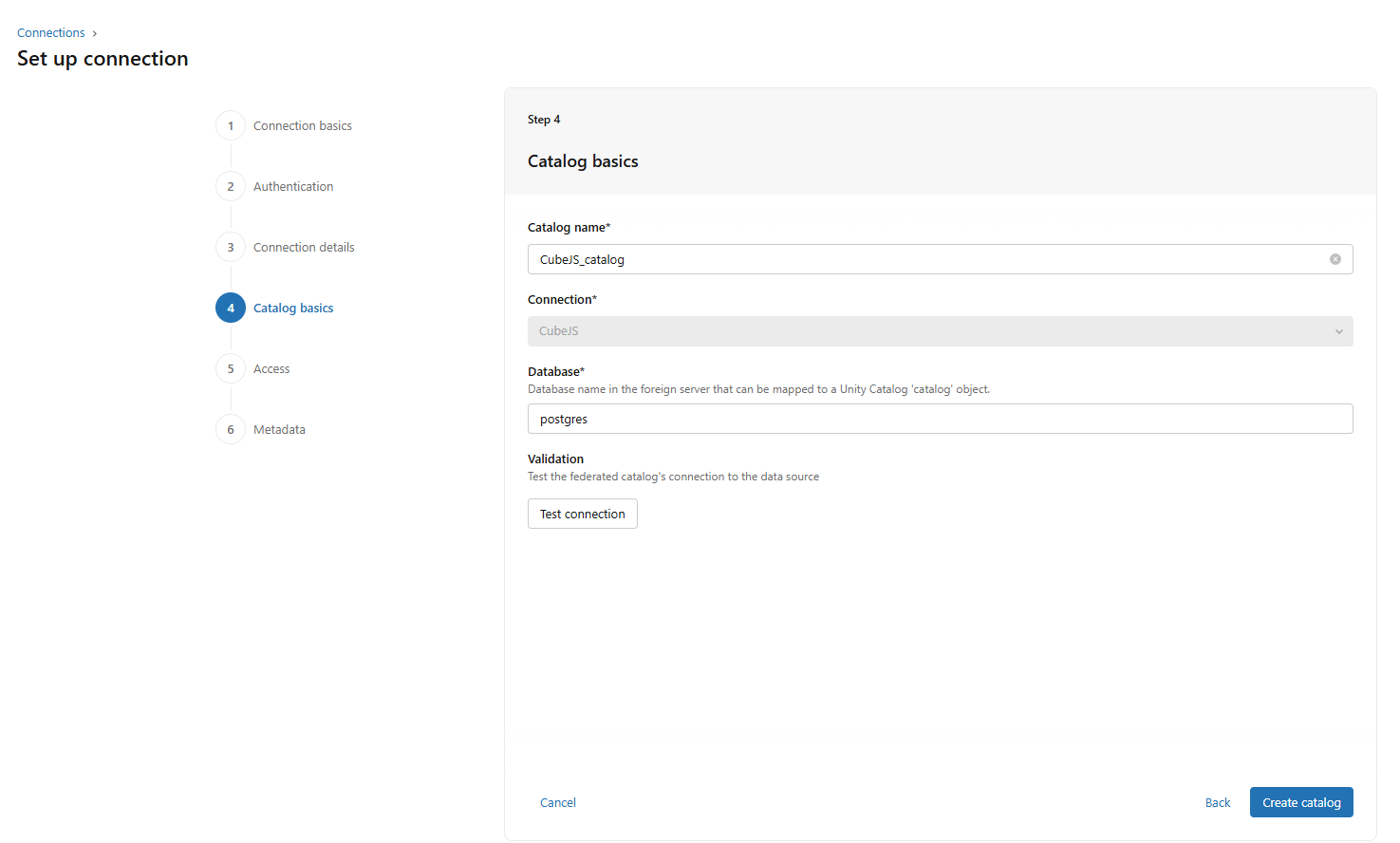
Task: Click the text 'Test the federated catalog's connection'
Action: (673, 477)
